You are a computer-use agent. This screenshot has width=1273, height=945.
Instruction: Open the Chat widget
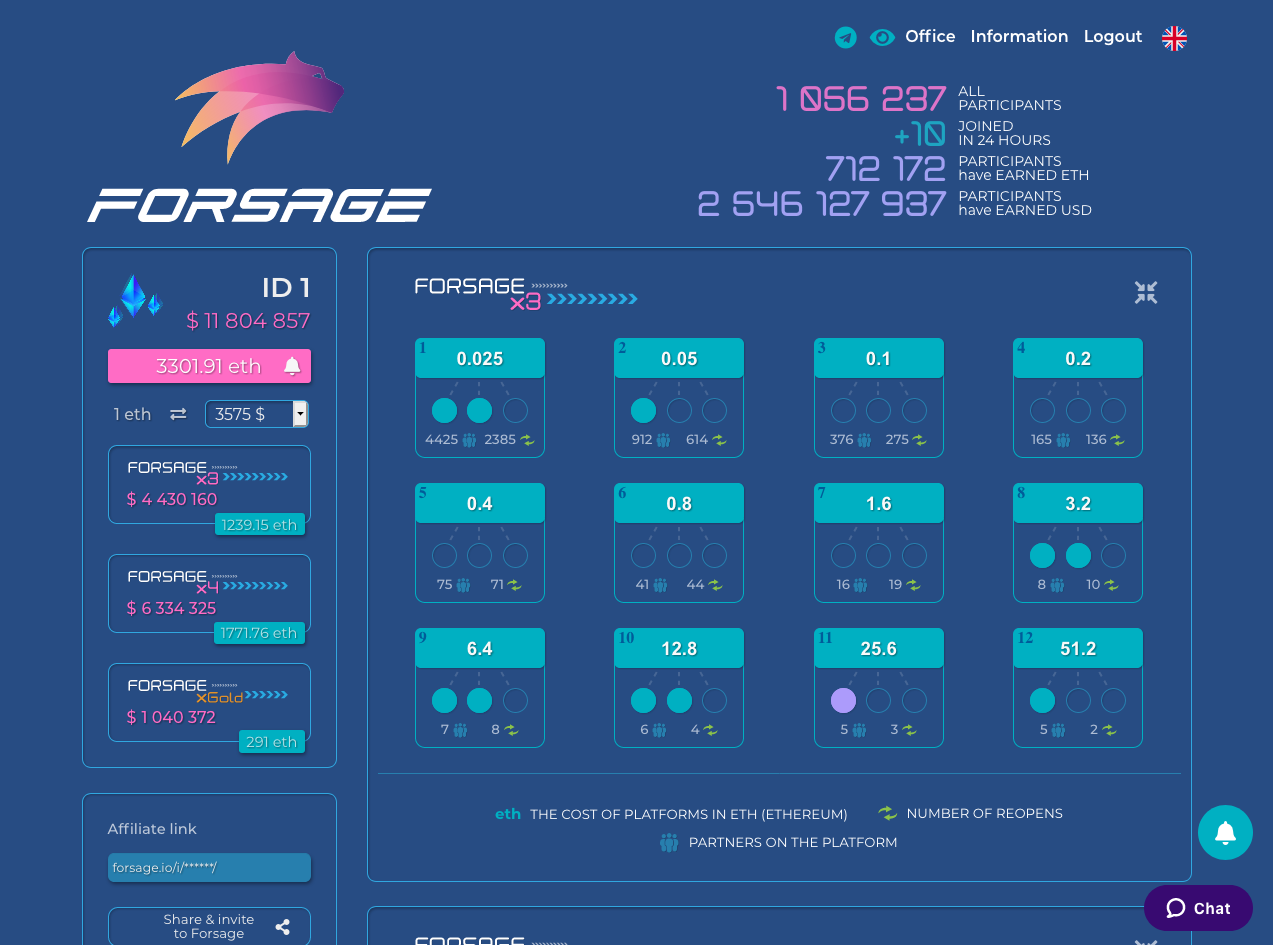tap(1198, 908)
